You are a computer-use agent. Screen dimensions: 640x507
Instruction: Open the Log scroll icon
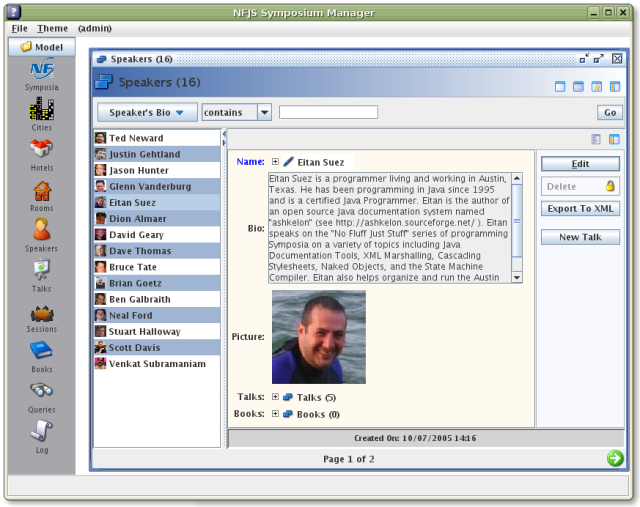42,431
